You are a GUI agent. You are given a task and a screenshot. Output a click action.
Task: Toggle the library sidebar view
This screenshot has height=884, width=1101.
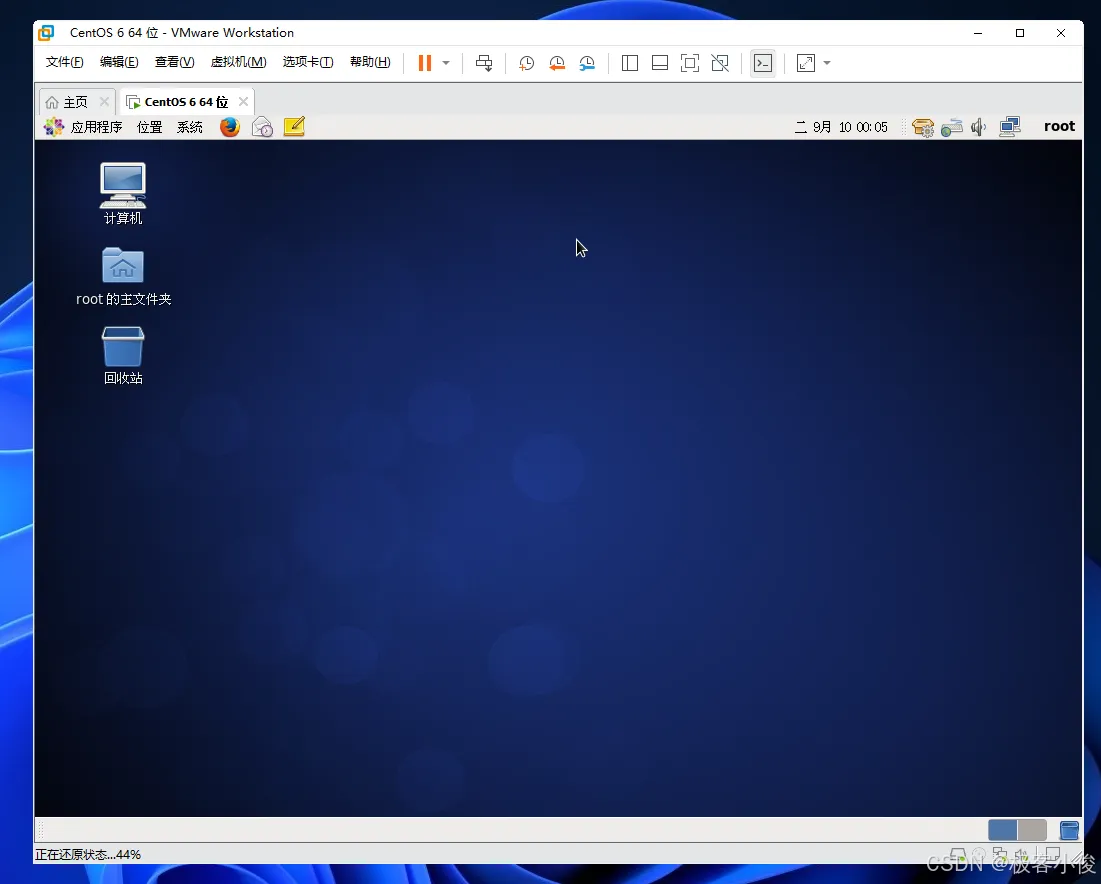(x=630, y=63)
